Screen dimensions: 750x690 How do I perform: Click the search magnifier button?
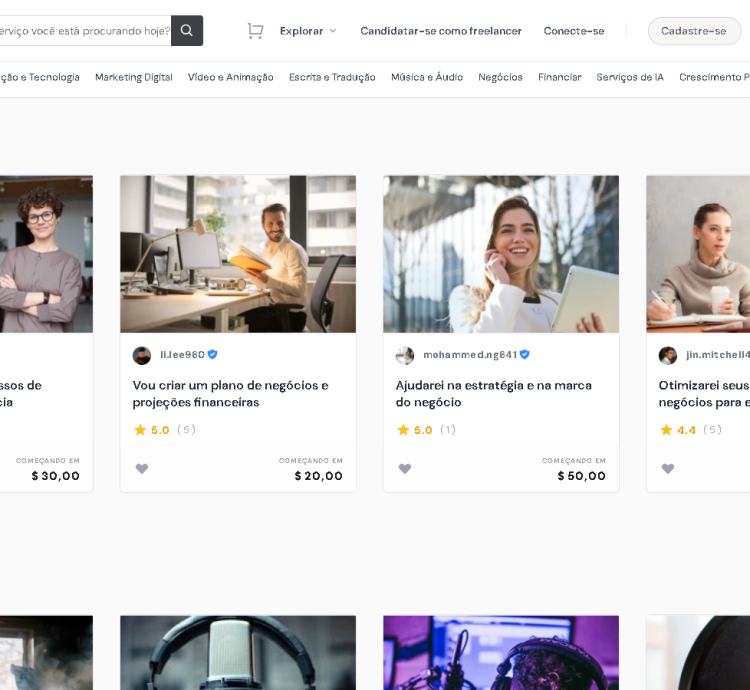click(187, 31)
